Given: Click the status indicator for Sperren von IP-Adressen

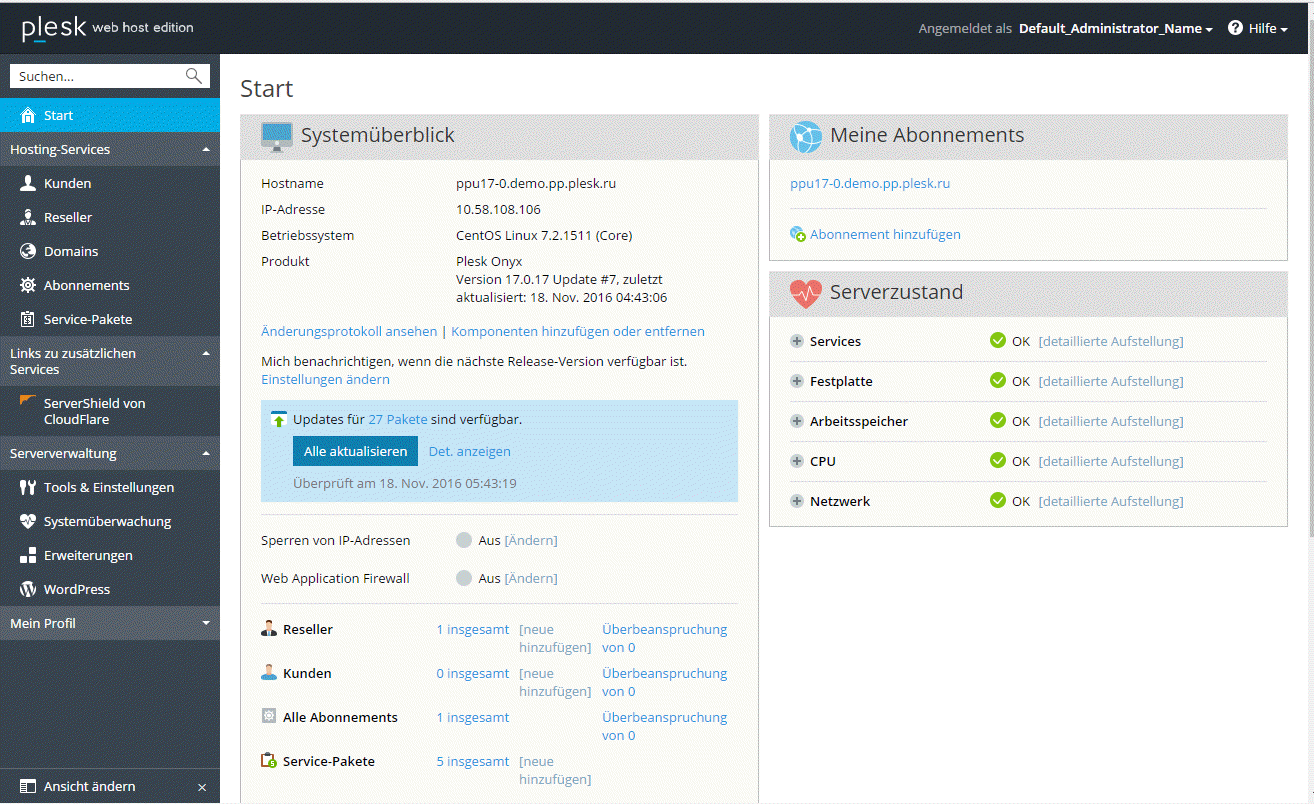Looking at the screenshot, I should (463, 540).
